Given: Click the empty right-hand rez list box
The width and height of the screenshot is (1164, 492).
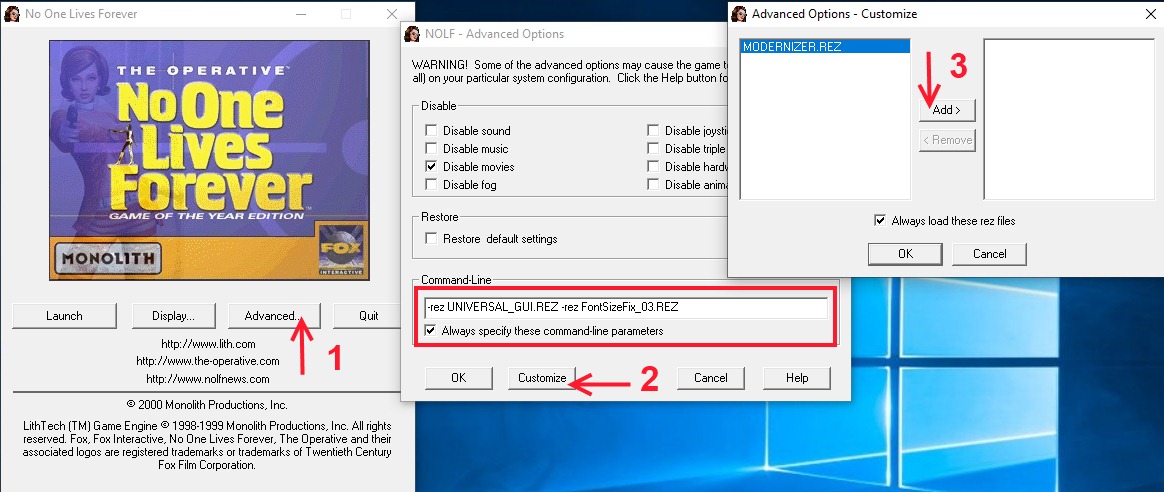Looking at the screenshot, I should tap(1069, 119).
